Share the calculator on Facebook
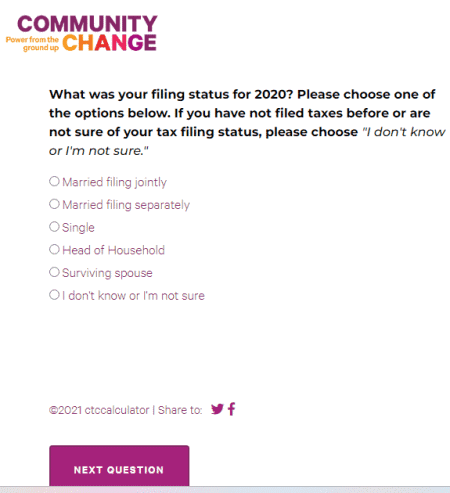Image resolution: width=450 pixels, height=493 pixels. click(x=232, y=409)
